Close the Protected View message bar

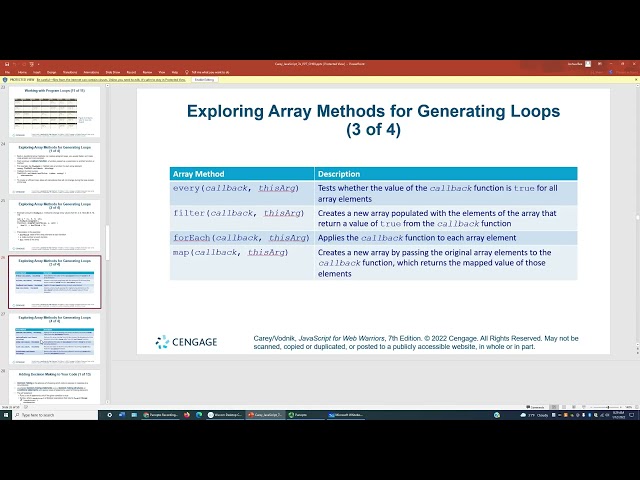click(x=636, y=80)
